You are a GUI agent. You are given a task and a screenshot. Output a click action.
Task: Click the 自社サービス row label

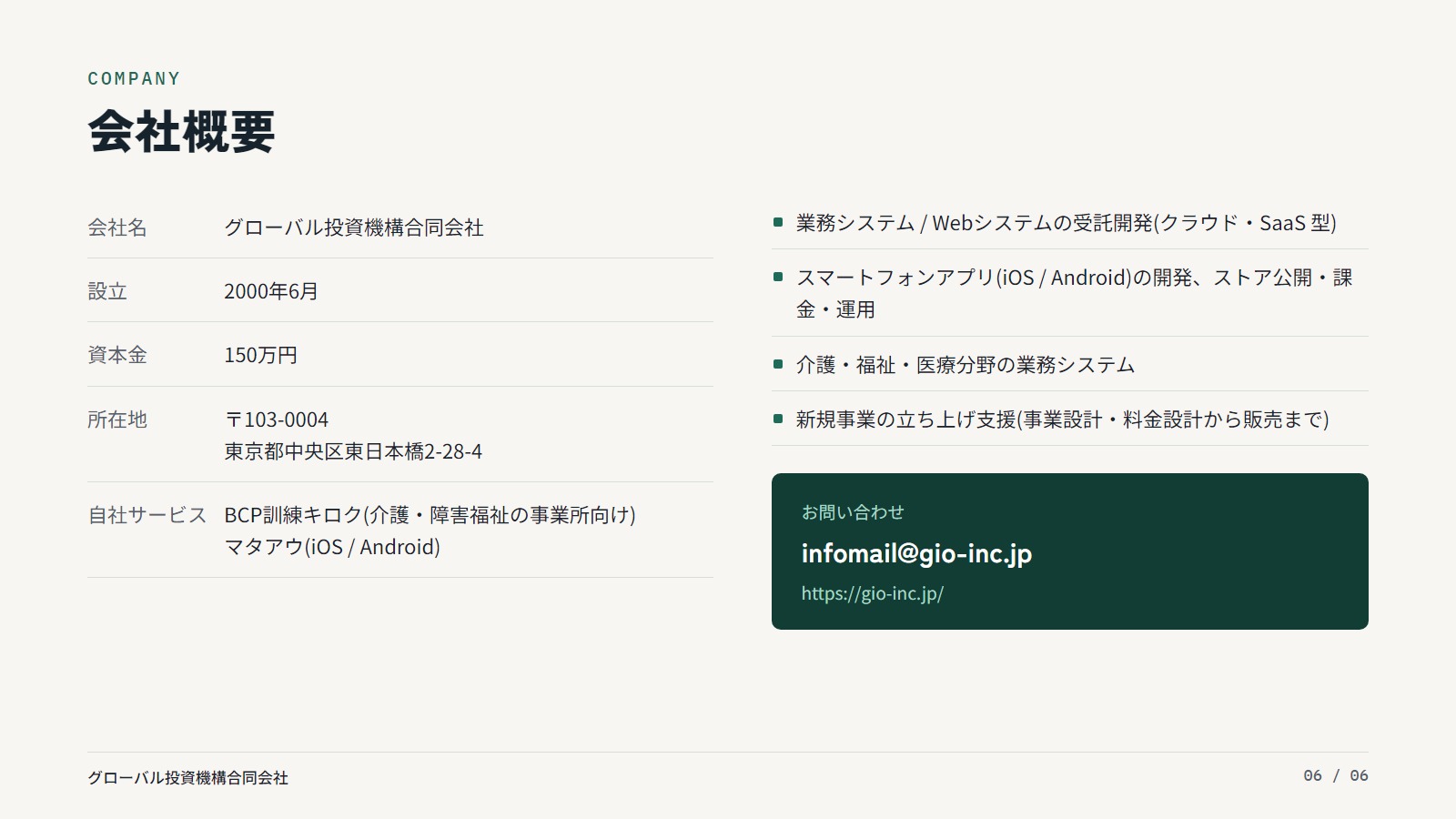point(147,515)
